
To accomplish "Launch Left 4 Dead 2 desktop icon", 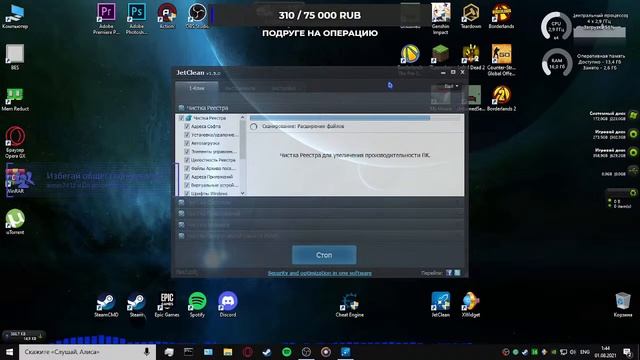I will click(471, 57).
